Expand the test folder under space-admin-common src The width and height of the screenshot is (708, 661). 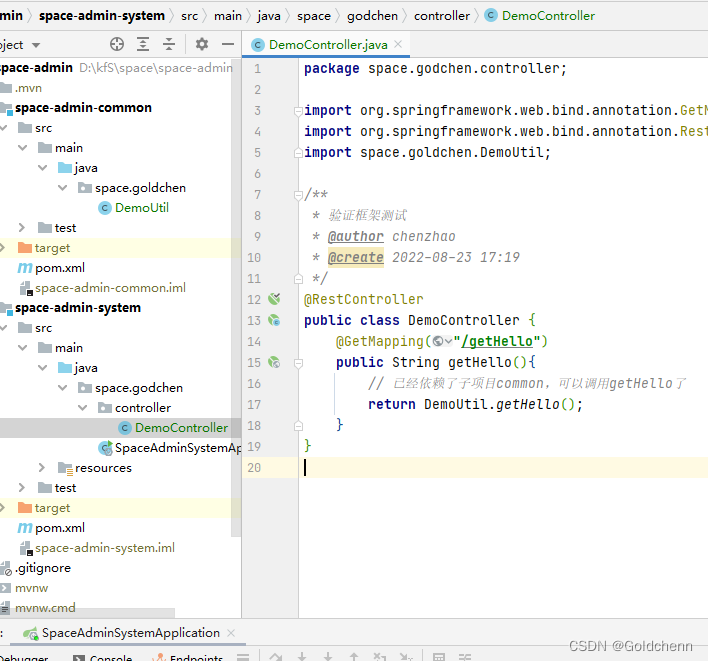(23, 228)
